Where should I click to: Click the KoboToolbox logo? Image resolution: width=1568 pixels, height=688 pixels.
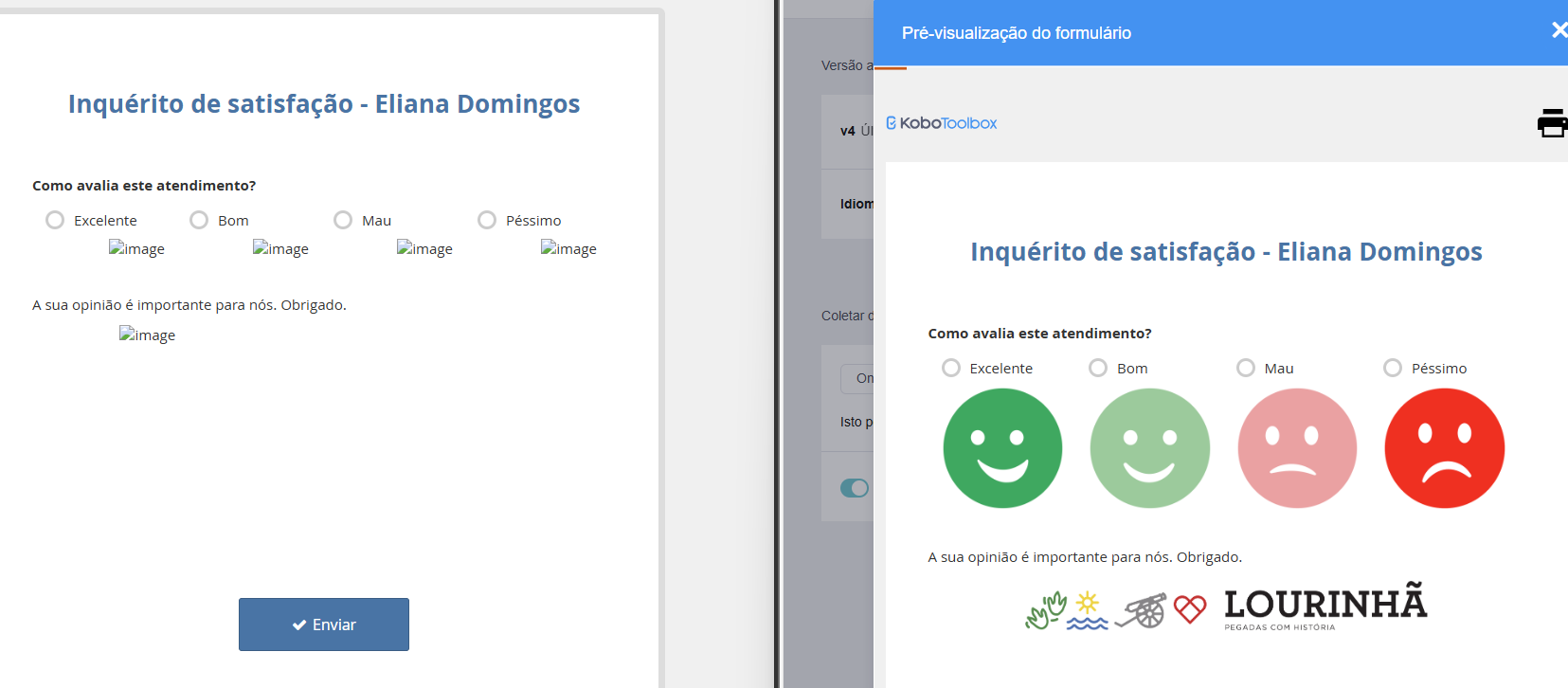[x=941, y=123]
